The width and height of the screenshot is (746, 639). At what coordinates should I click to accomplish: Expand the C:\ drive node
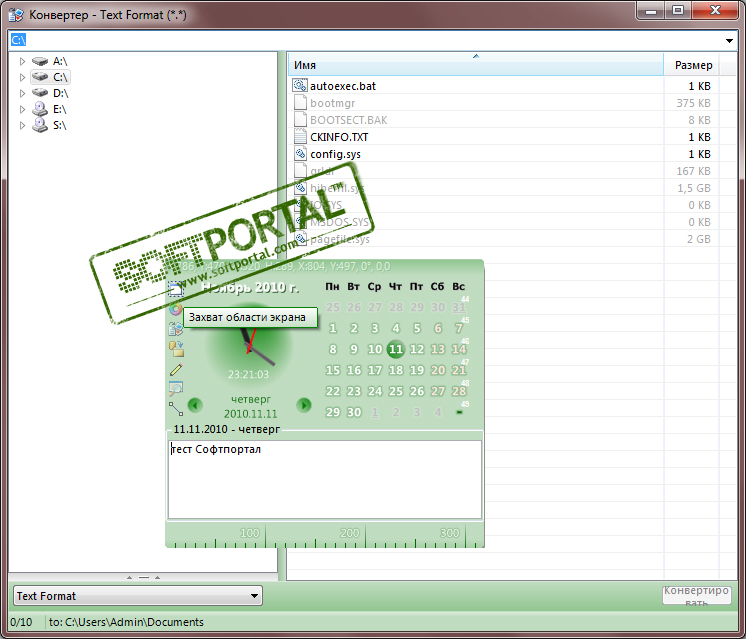point(22,77)
